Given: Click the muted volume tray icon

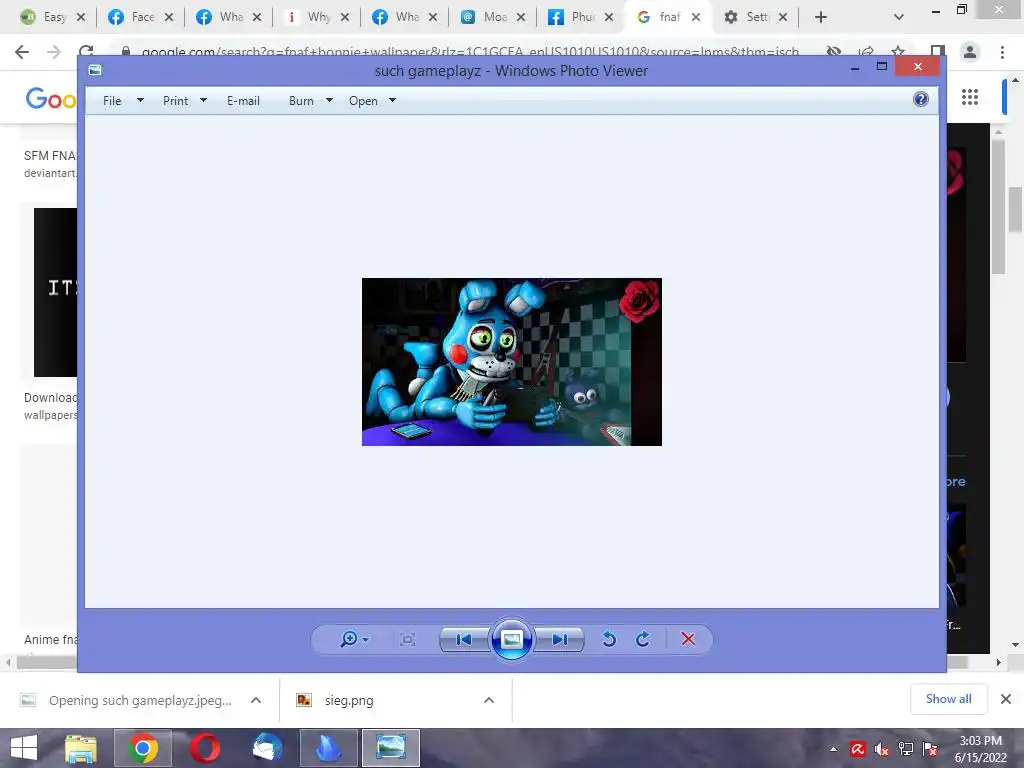Looking at the screenshot, I should [882, 750].
